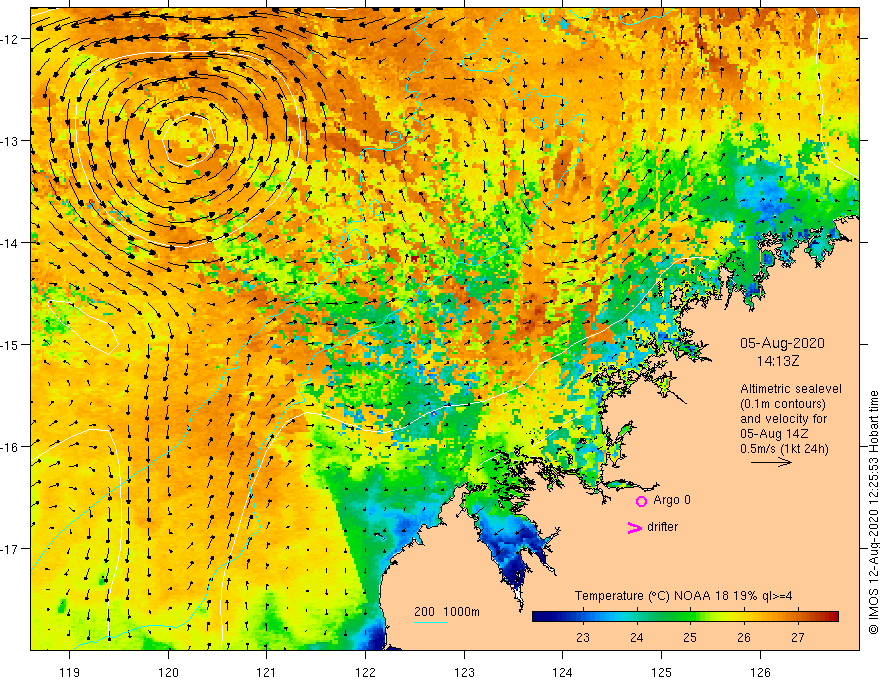Click the longitude axis label 124
880x680 pixels.
[x=563, y=672]
